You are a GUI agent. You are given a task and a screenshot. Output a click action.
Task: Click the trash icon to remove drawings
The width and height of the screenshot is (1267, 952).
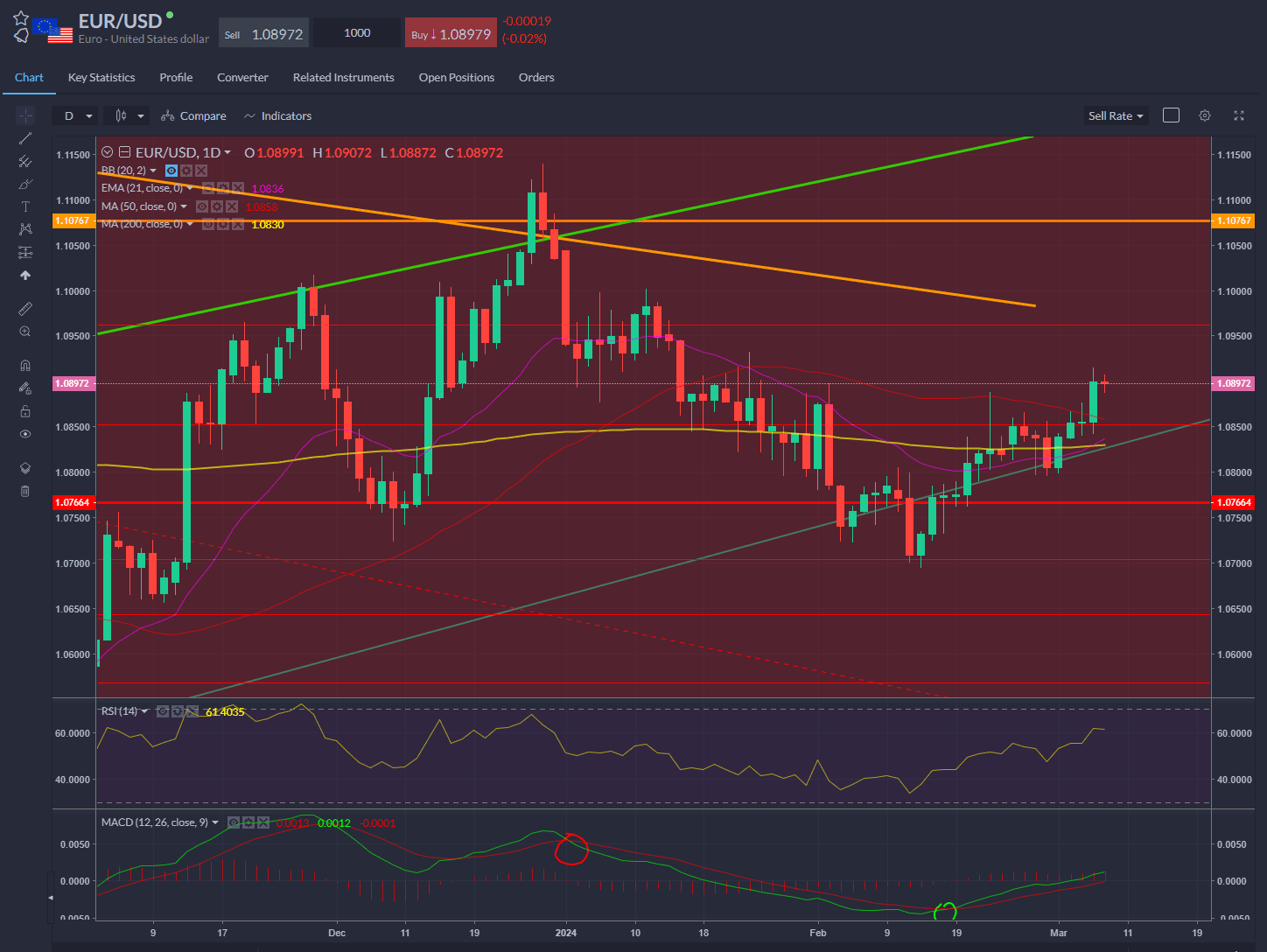coord(25,491)
